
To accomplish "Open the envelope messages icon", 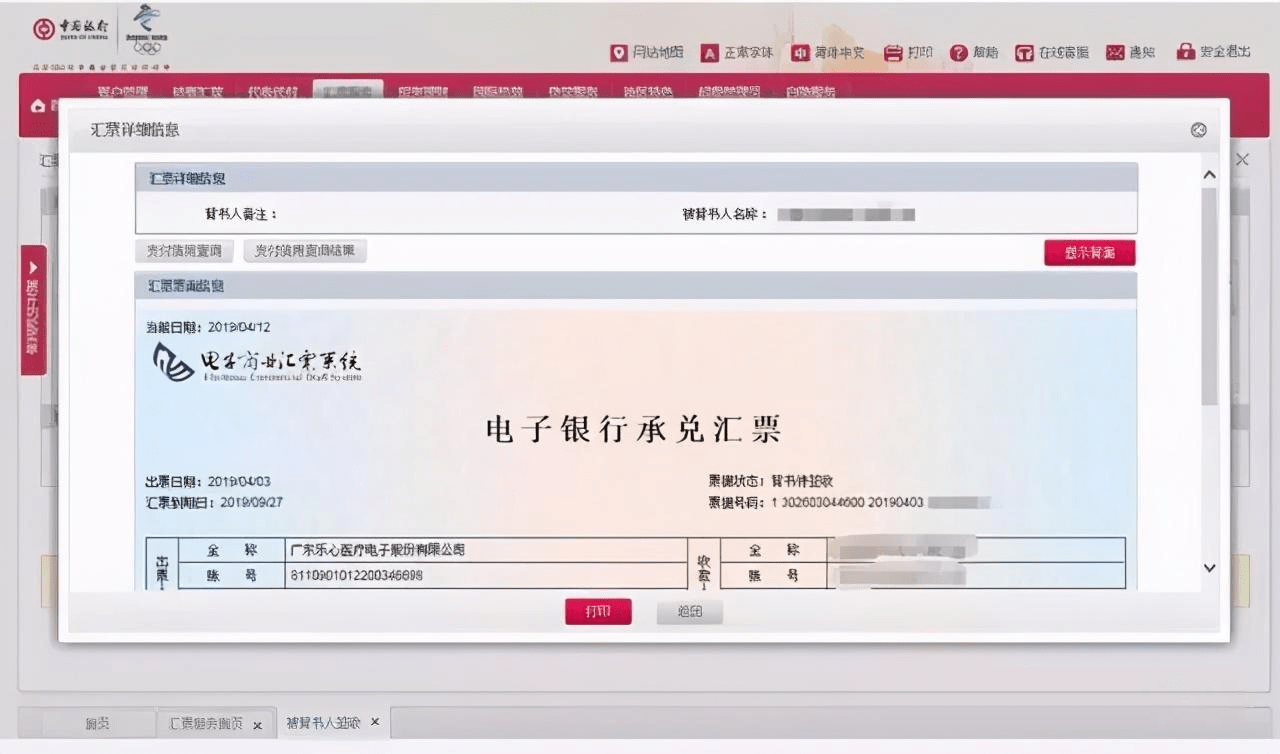I will 1116,53.
